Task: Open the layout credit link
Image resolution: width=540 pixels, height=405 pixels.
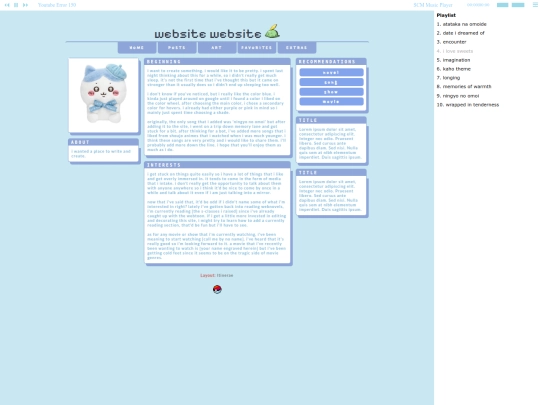Action: tap(225, 276)
